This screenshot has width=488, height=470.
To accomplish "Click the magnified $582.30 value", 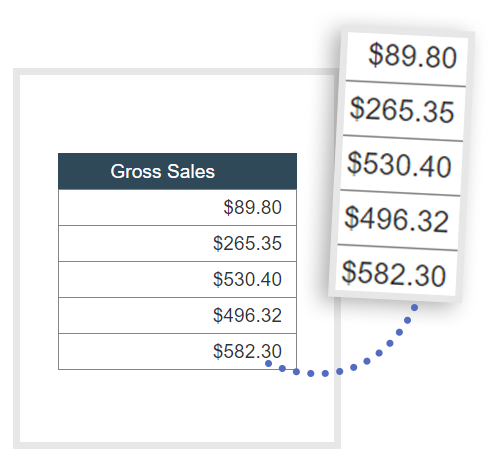I will point(394,274).
